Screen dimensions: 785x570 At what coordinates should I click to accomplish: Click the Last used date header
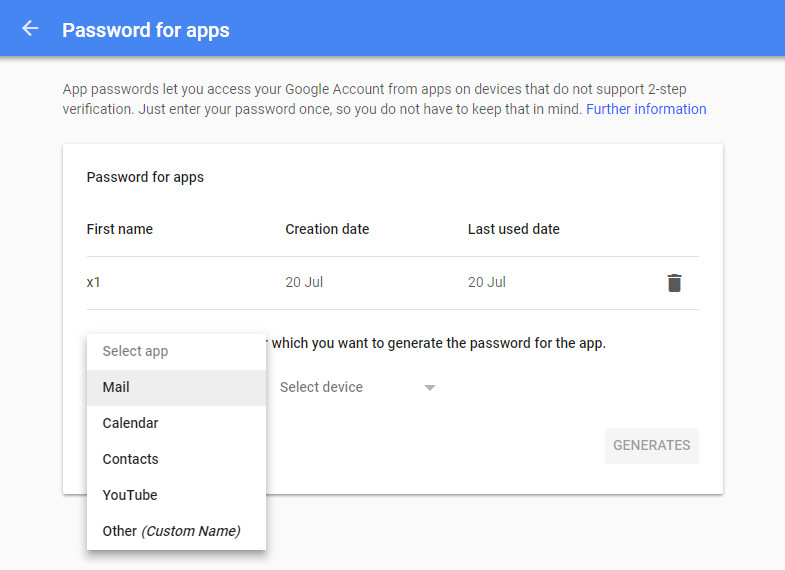pos(514,229)
